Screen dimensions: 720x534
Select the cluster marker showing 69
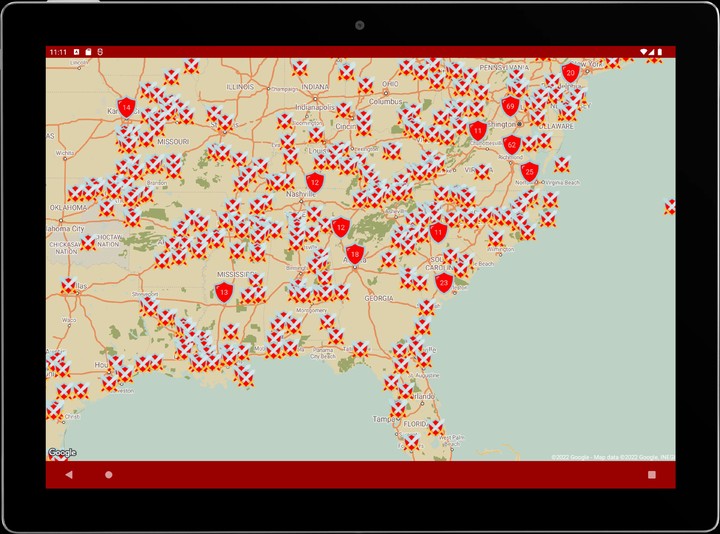tap(510, 105)
